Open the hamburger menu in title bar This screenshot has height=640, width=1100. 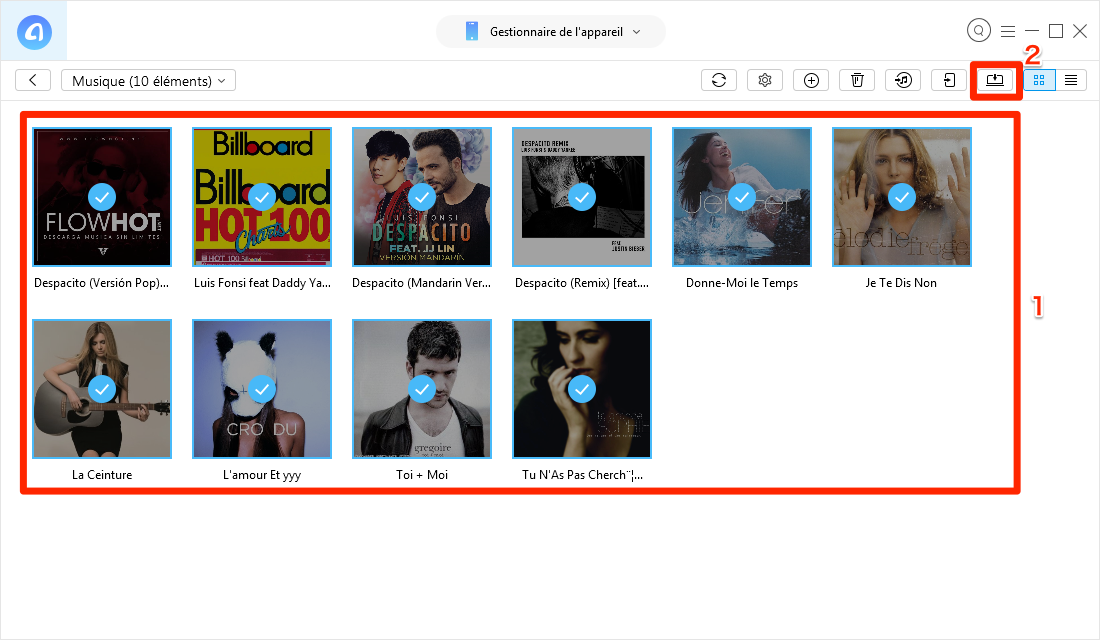click(1008, 31)
